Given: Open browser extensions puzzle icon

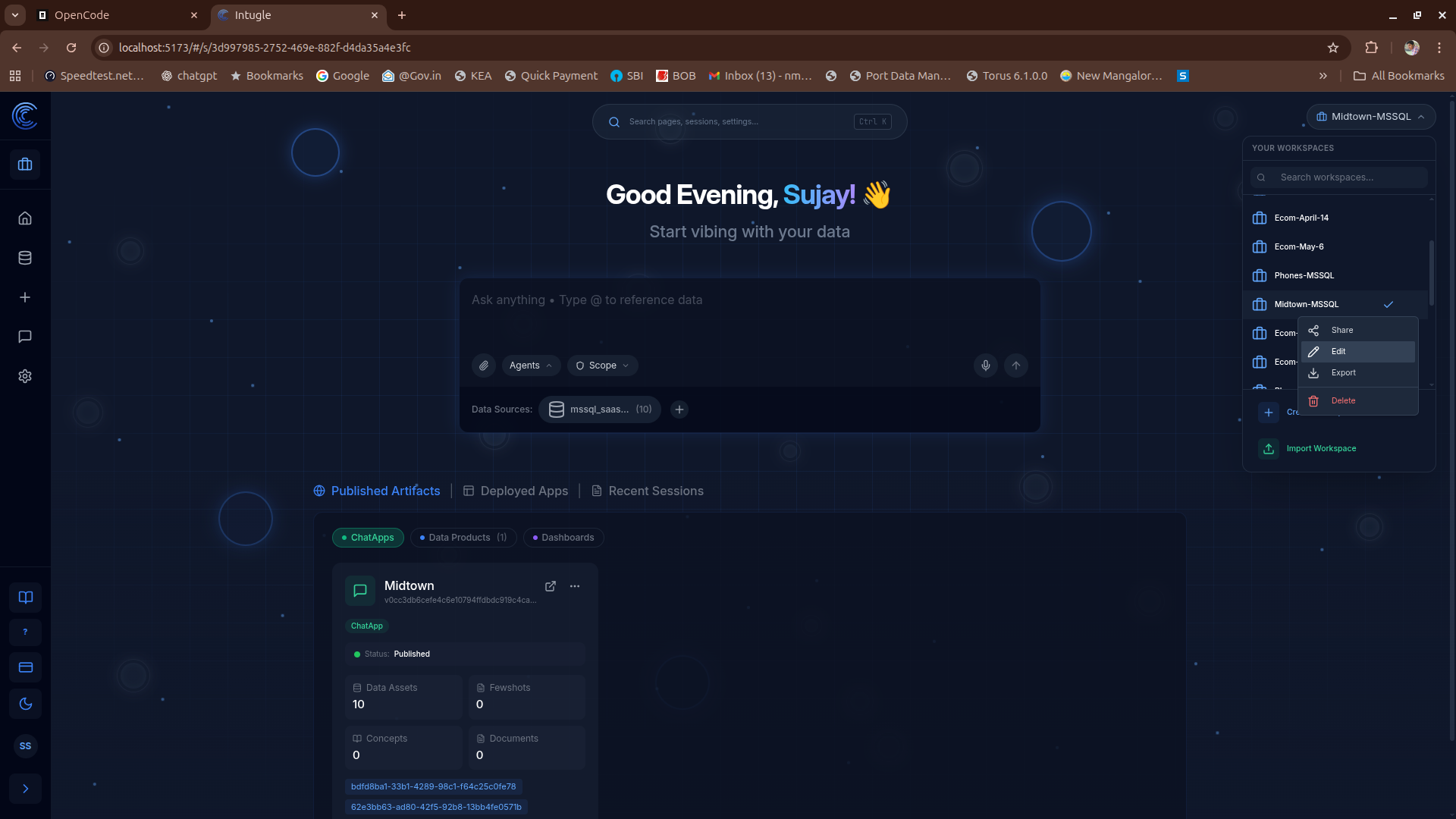Looking at the screenshot, I should (x=1371, y=48).
